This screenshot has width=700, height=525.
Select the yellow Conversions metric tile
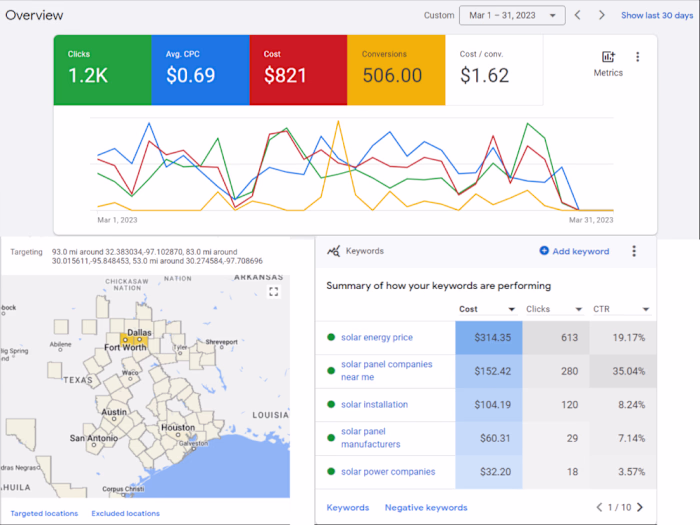(x=396, y=70)
